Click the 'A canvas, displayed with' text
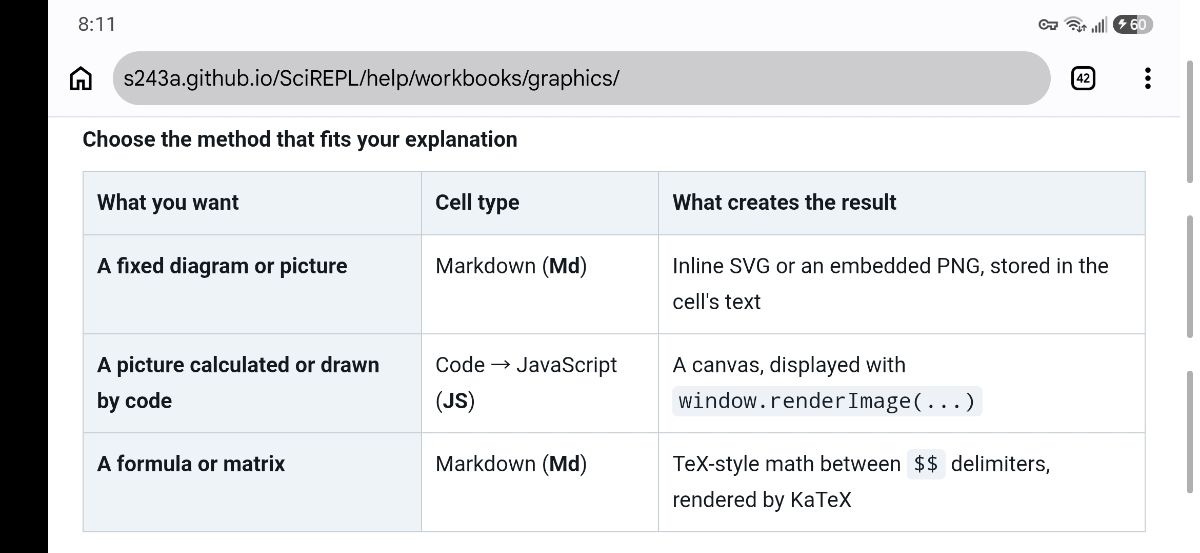The height and width of the screenshot is (553, 1200). pyautogui.click(x=789, y=365)
